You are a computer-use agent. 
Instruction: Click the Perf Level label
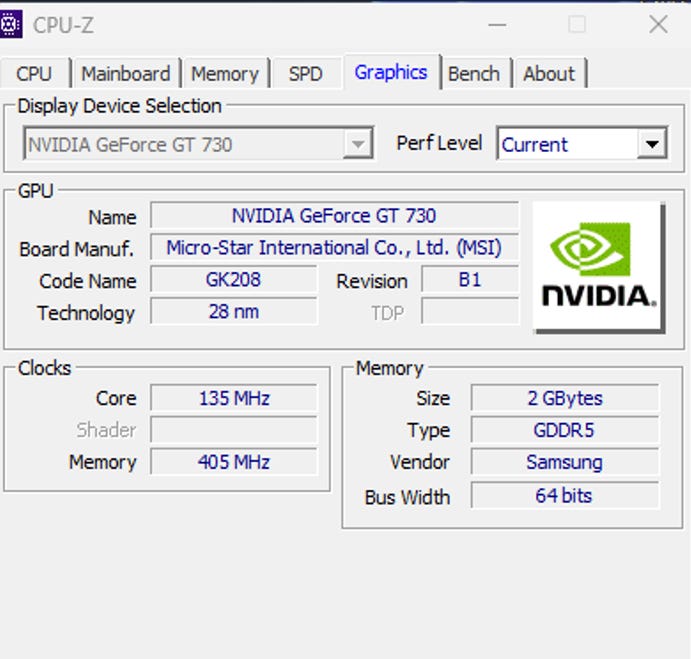tap(439, 143)
